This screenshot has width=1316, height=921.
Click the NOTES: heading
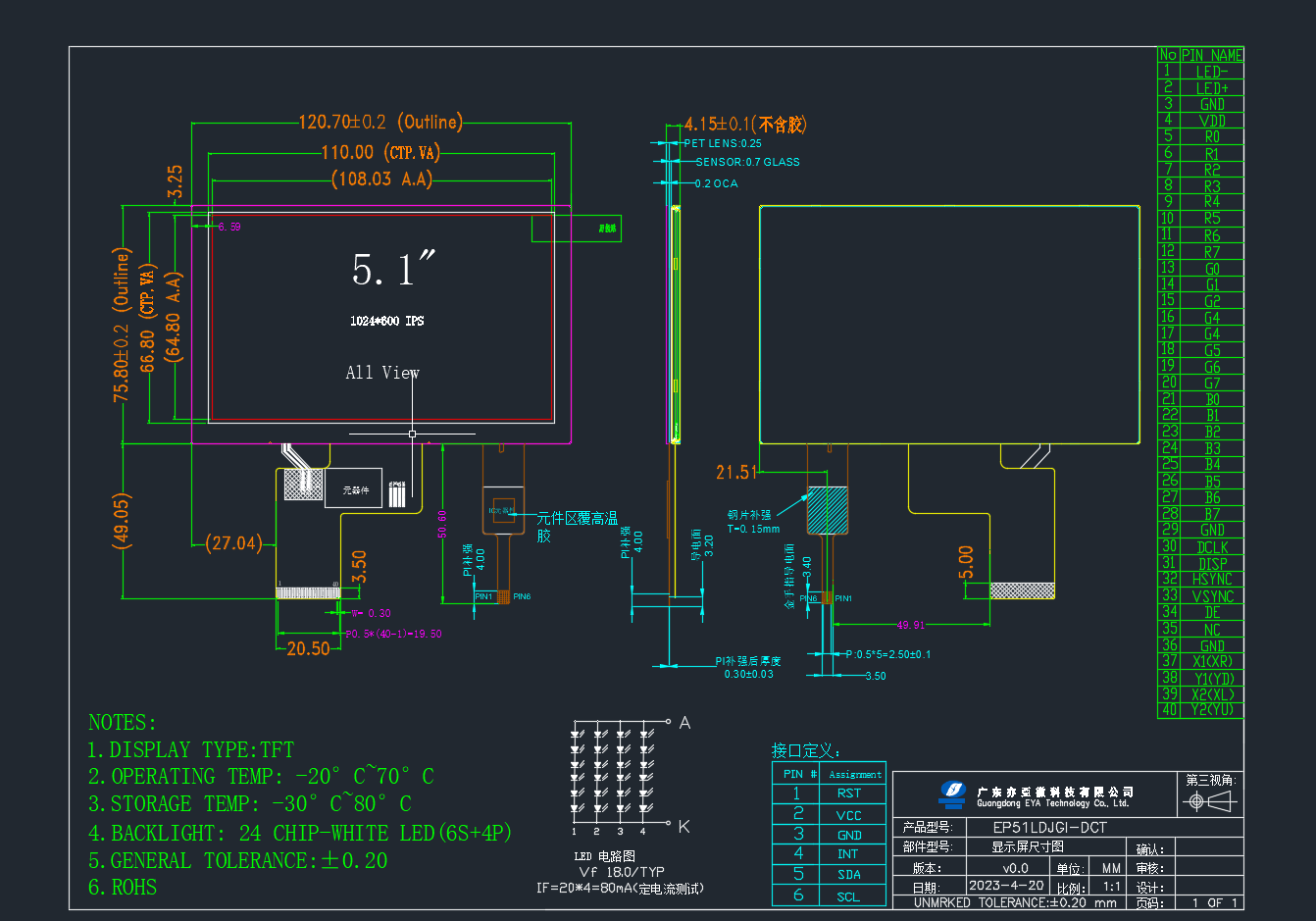pos(123,723)
